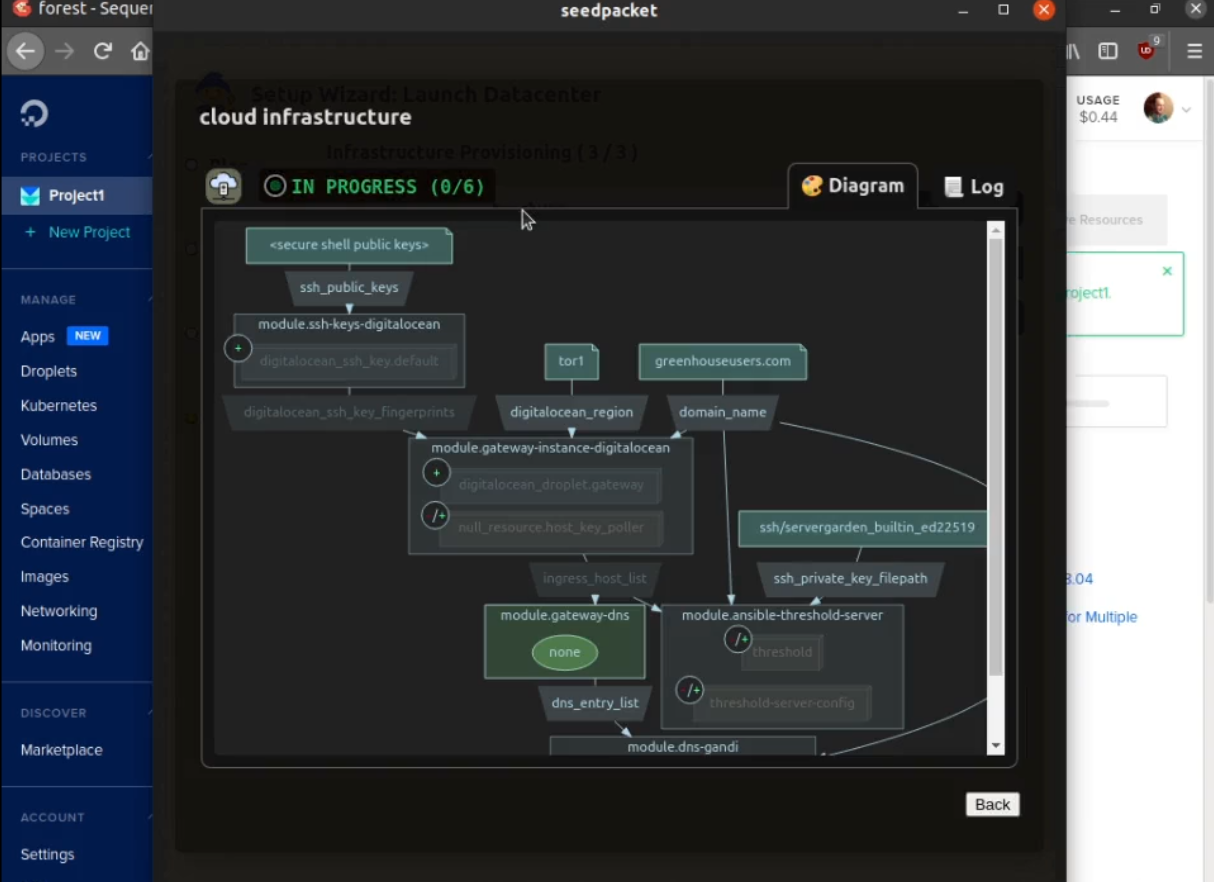1214x882 pixels.
Task: Click the DigitalOcean logo in sidebar
Action: (x=34, y=113)
